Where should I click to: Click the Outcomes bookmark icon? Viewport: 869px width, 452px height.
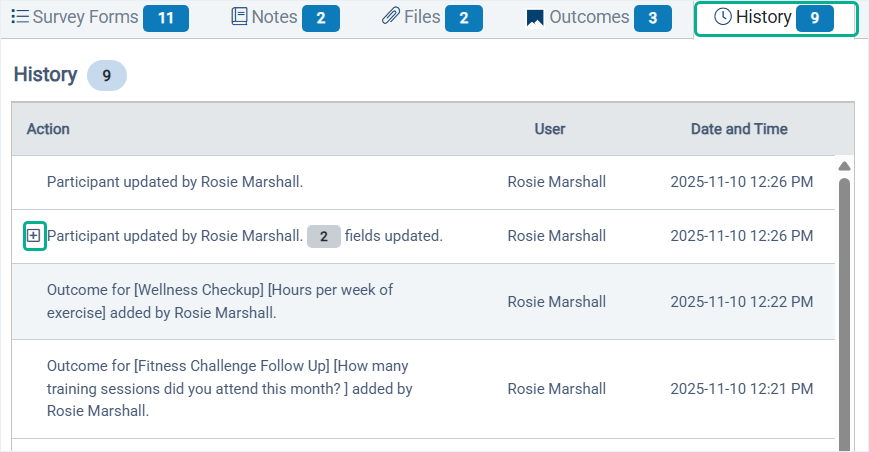coord(535,18)
